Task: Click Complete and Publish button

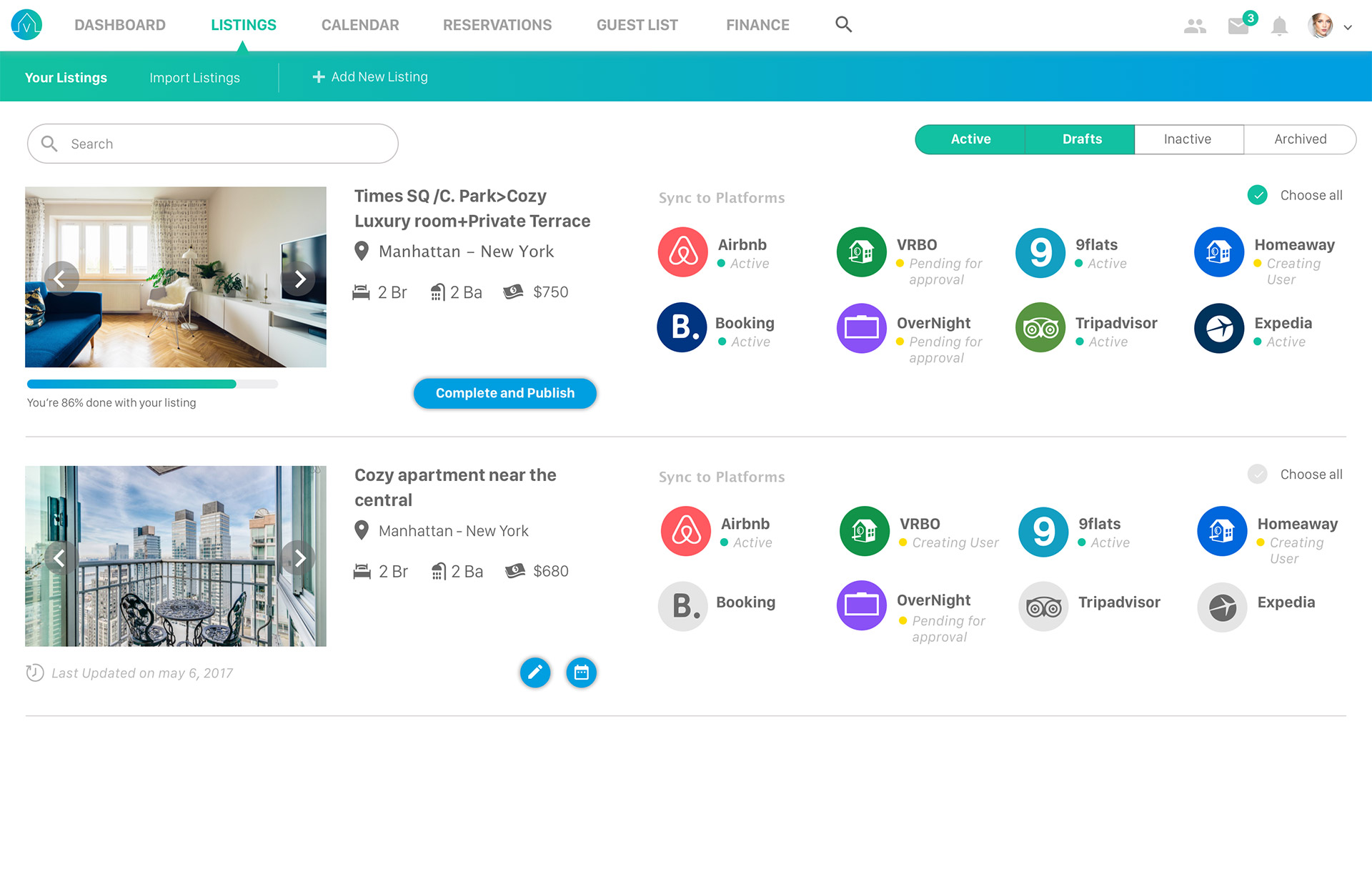Action: click(504, 393)
